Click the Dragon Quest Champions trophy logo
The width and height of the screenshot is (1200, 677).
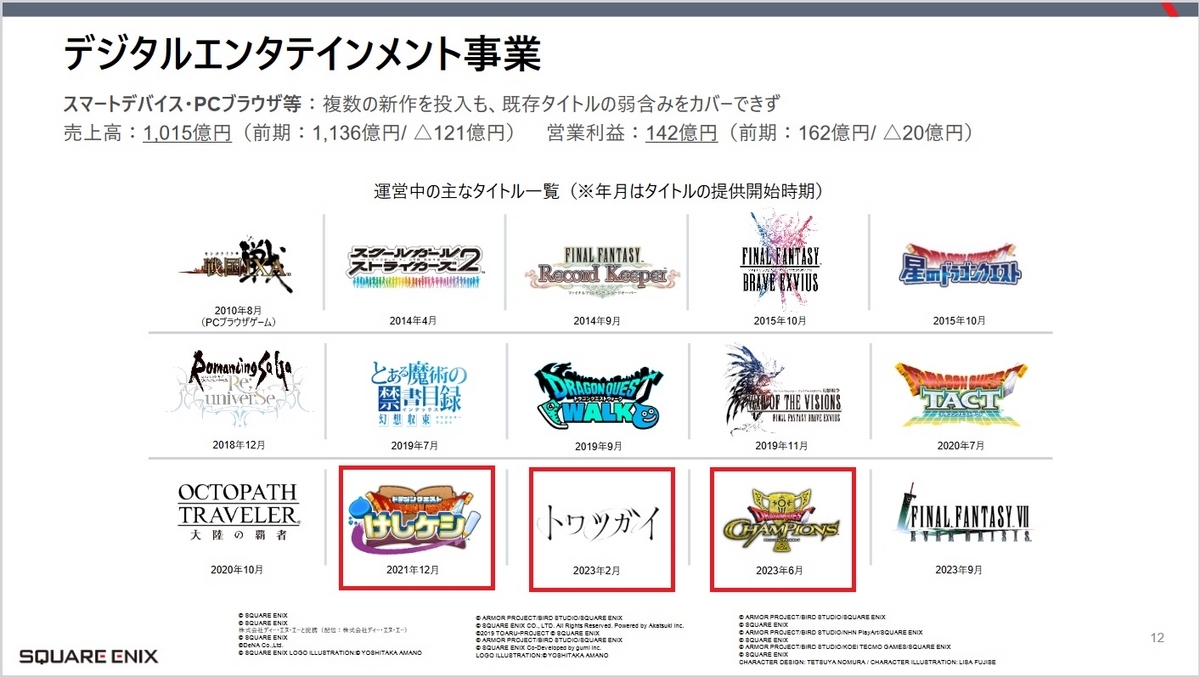[x=781, y=520]
